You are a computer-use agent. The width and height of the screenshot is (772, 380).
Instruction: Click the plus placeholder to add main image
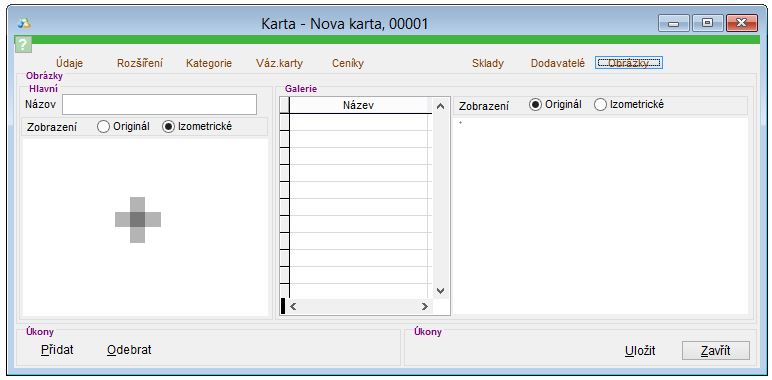pos(138,220)
